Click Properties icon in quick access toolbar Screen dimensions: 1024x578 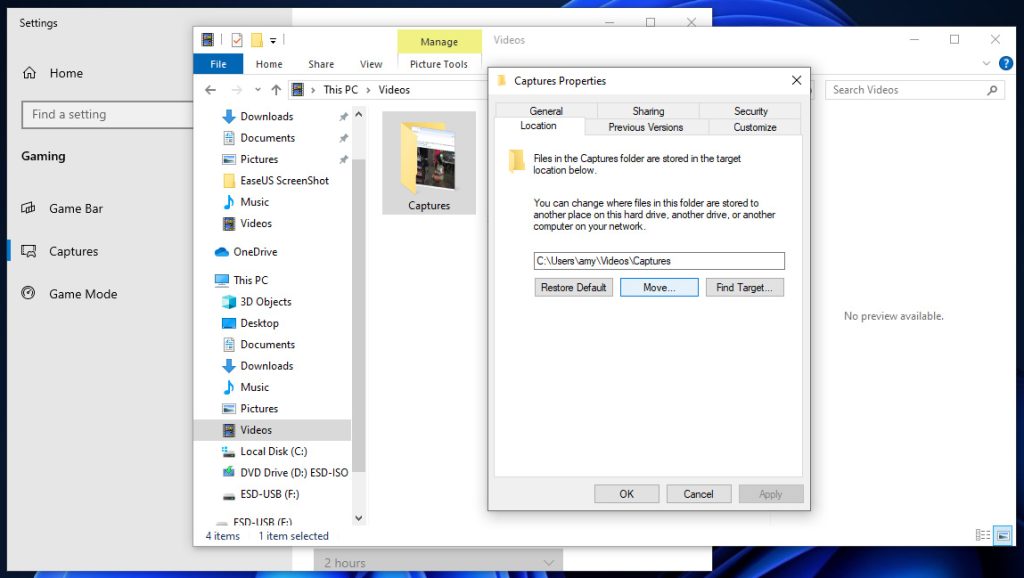tap(237, 40)
